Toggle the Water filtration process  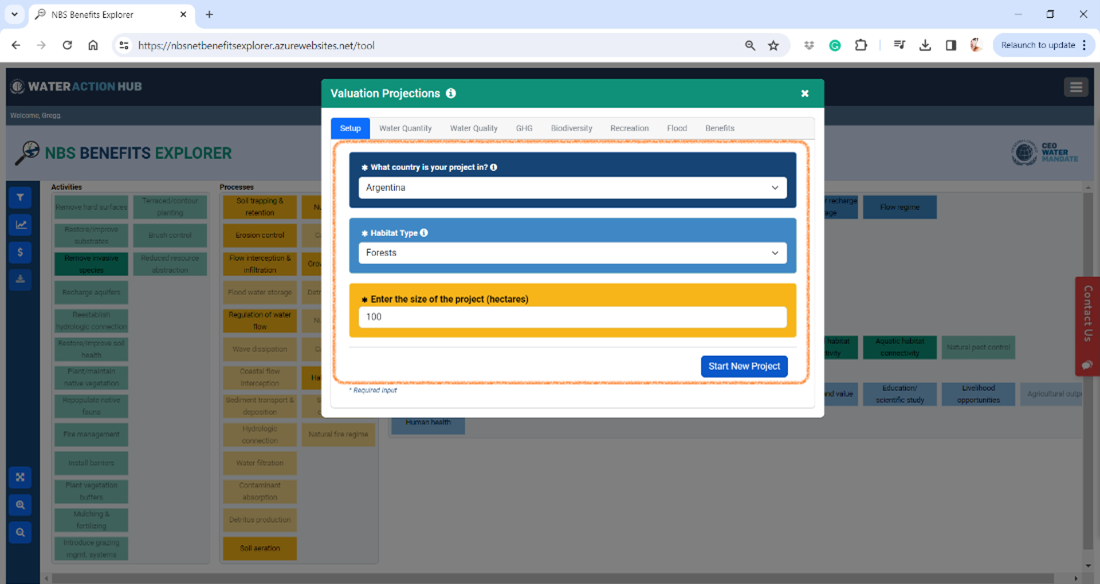point(260,463)
